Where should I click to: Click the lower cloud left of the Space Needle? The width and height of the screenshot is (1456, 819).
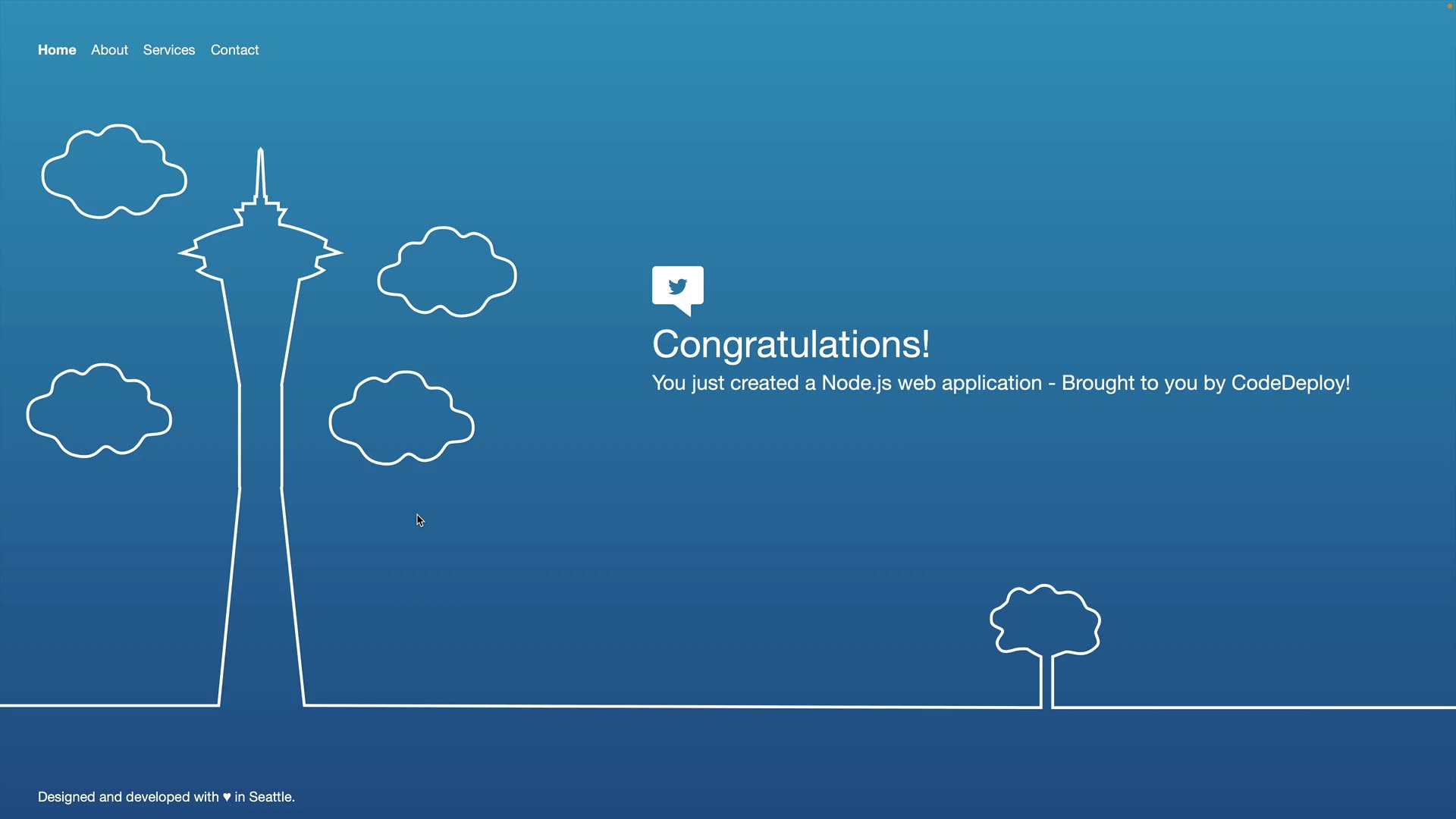[99, 411]
